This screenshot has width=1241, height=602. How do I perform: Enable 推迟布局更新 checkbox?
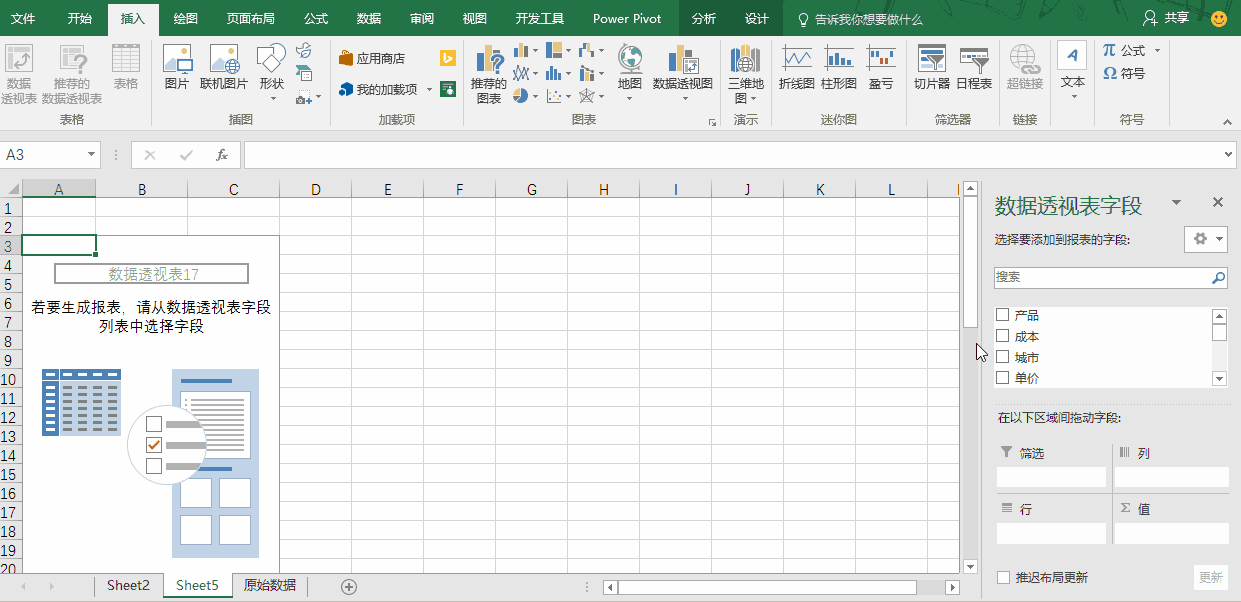[1004, 577]
